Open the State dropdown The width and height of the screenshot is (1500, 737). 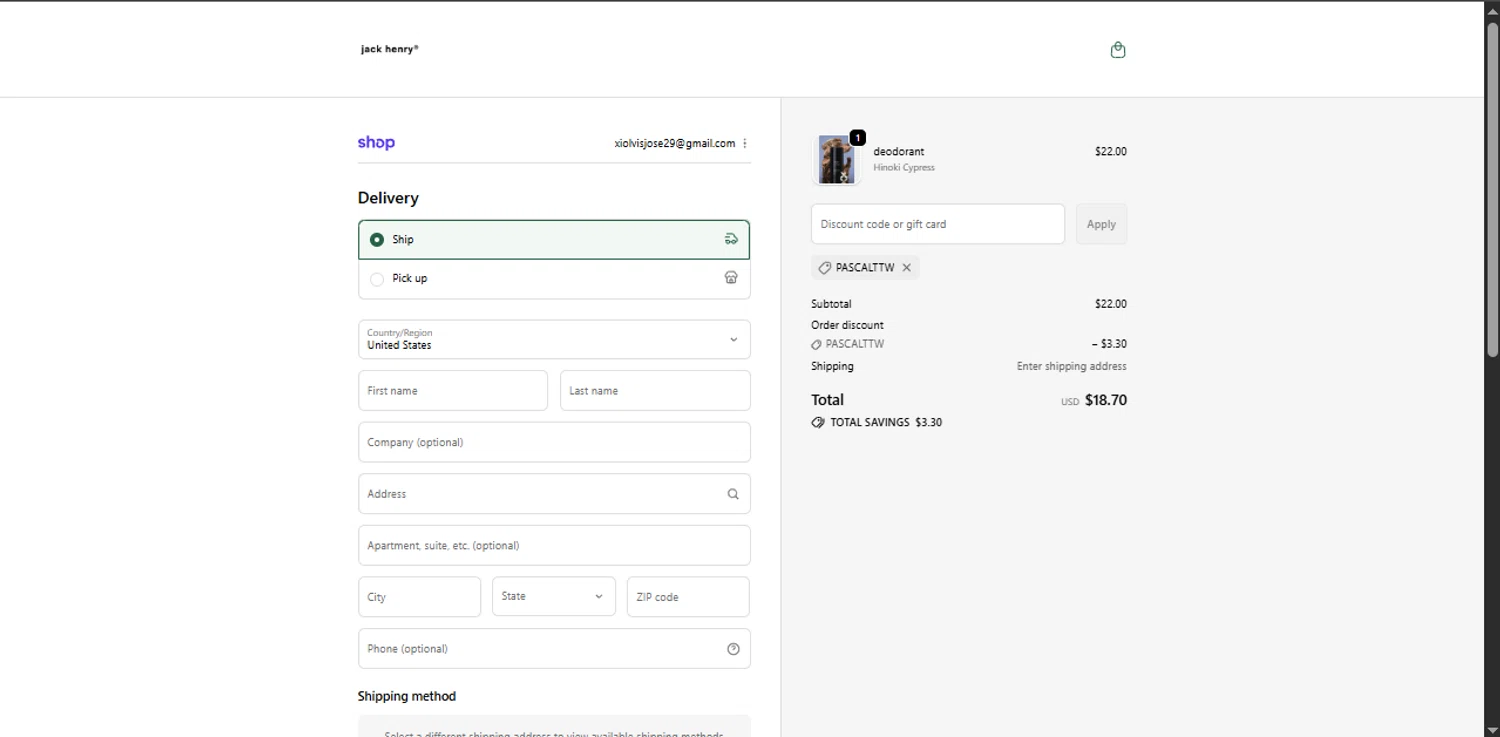[x=554, y=597]
